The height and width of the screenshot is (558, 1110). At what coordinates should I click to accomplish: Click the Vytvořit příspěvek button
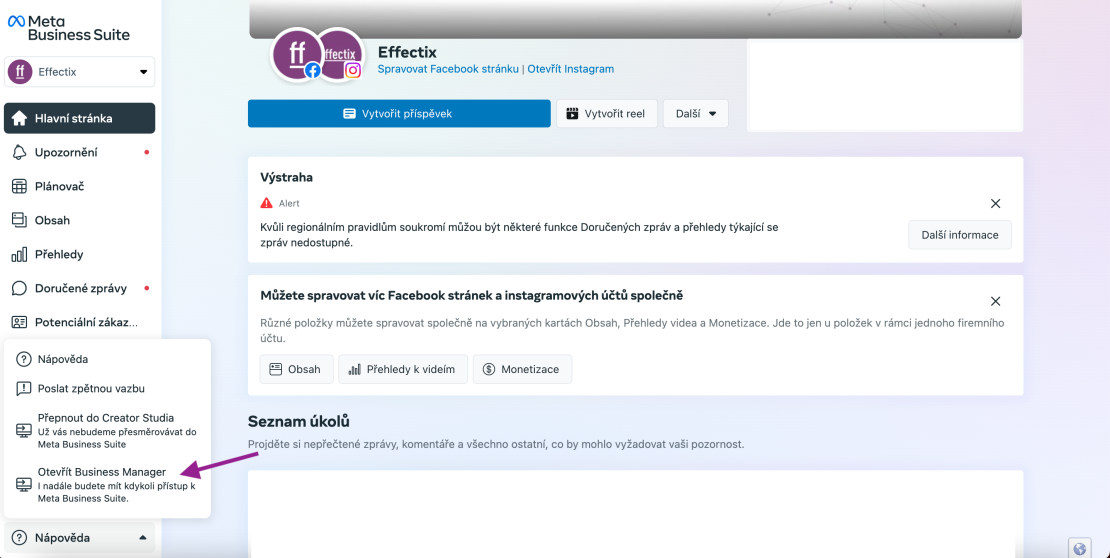399,113
